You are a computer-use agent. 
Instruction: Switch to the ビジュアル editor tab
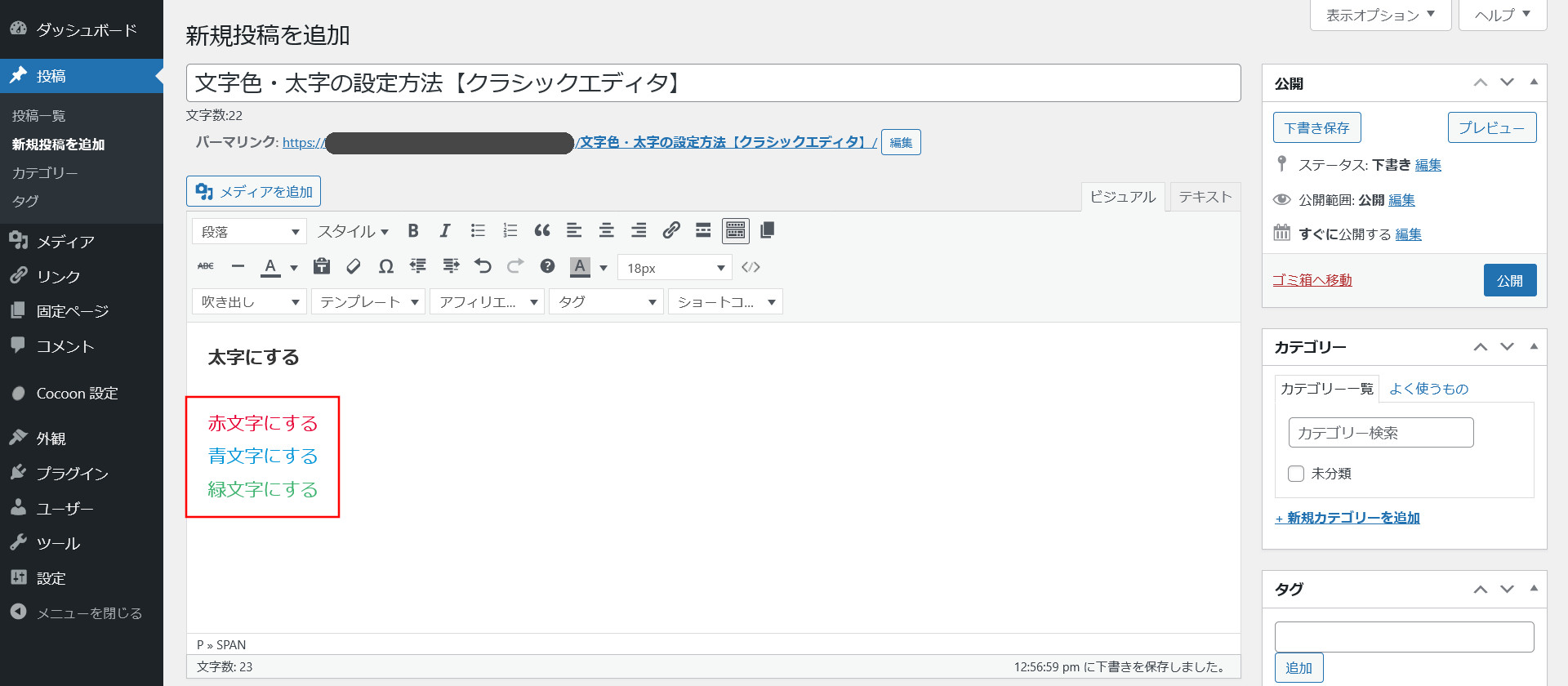pyautogui.click(x=1123, y=197)
